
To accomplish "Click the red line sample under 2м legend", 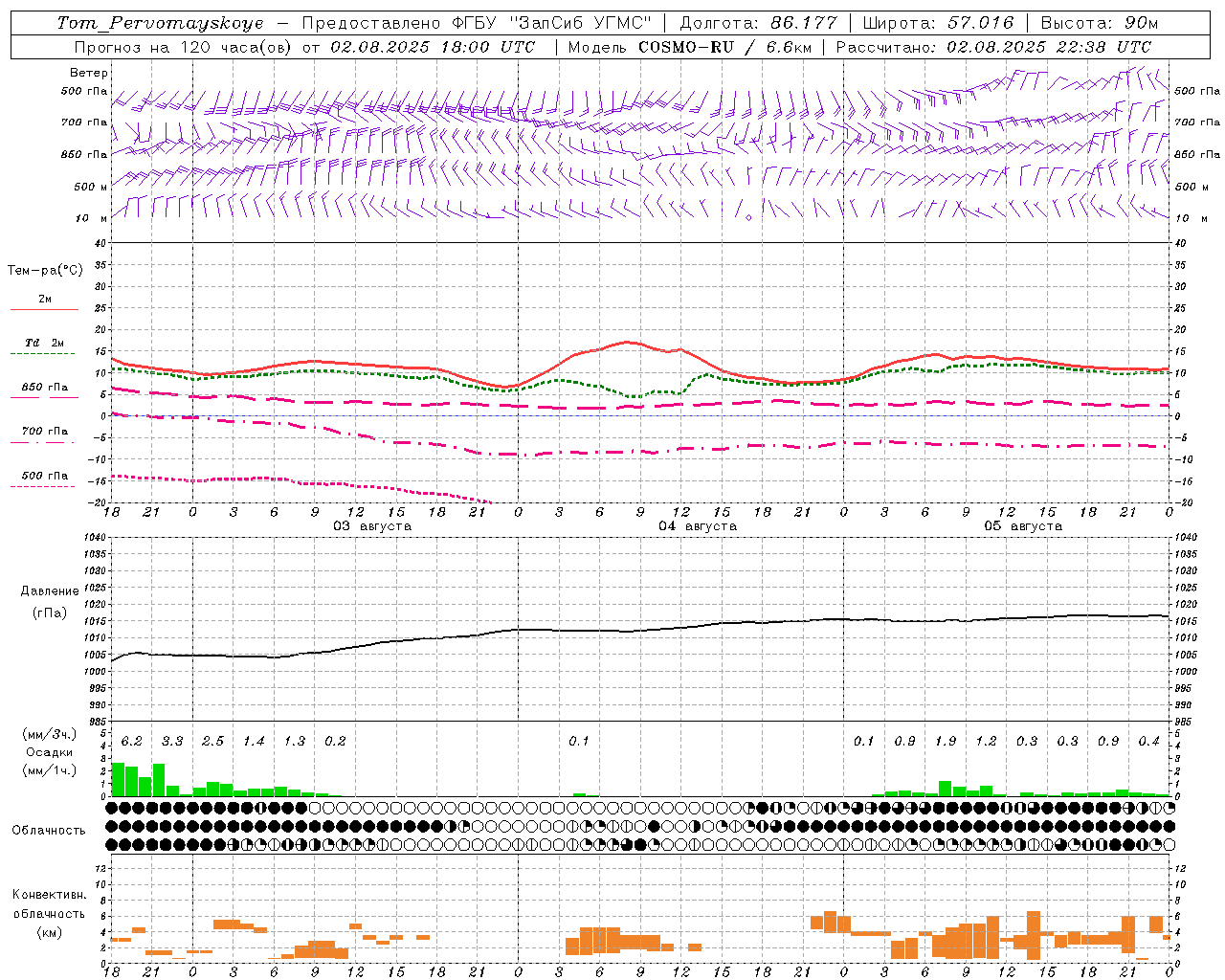I will (45, 310).
